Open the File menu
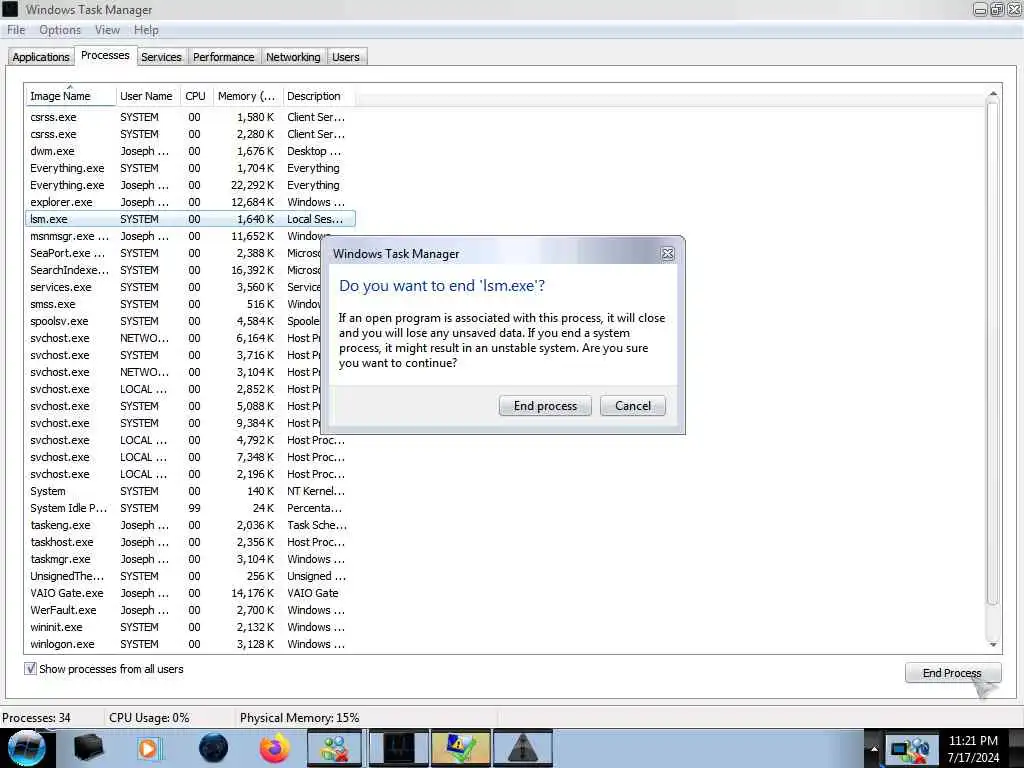The height and width of the screenshot is (768, 1024). (16, 30)
